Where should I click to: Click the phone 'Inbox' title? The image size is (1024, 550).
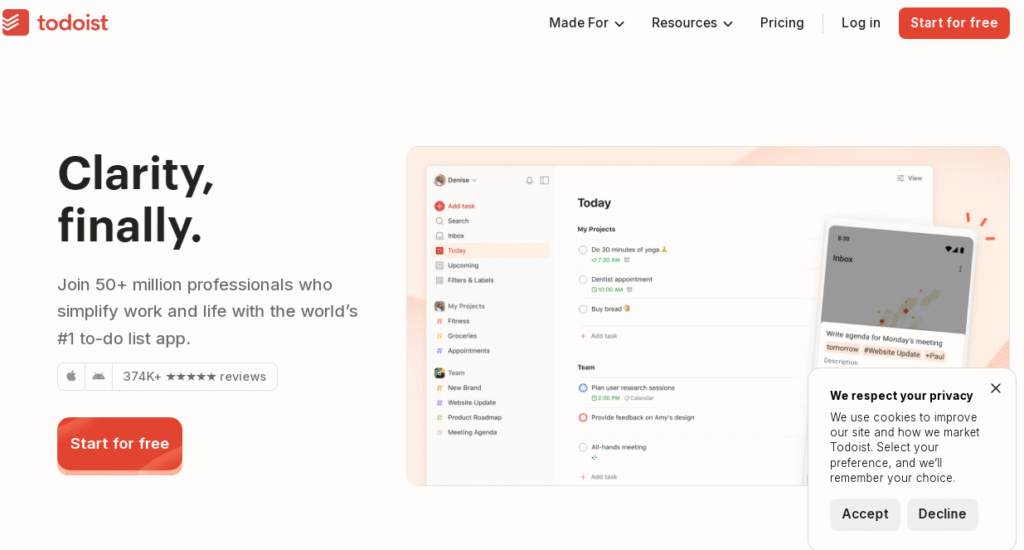(x=842, y=259)
